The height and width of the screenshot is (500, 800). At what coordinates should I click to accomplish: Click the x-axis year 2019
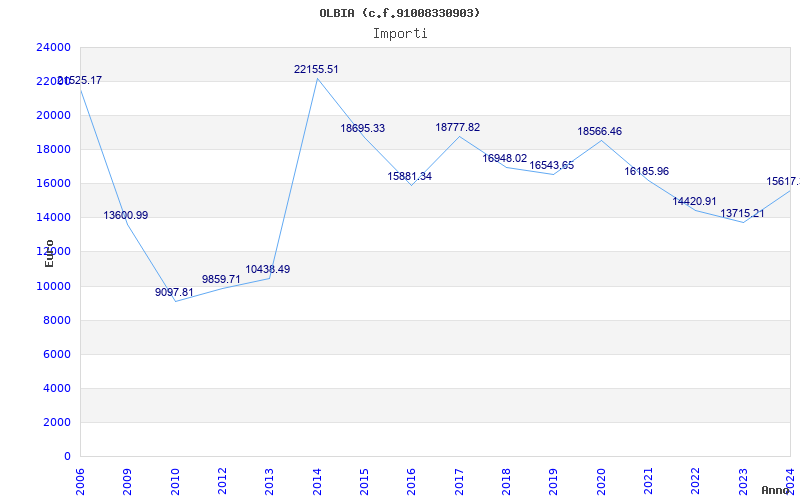pyautogui.click(x=554, y=481)
